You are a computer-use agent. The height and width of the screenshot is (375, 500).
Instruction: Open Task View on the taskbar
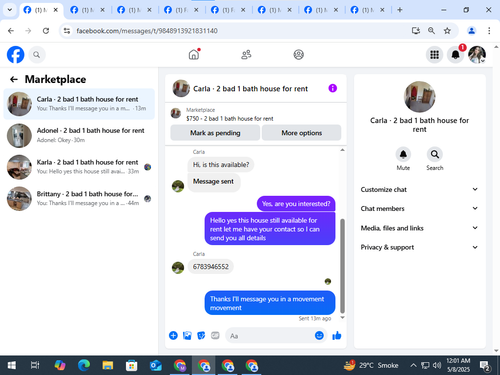click(x=35, y=365)
